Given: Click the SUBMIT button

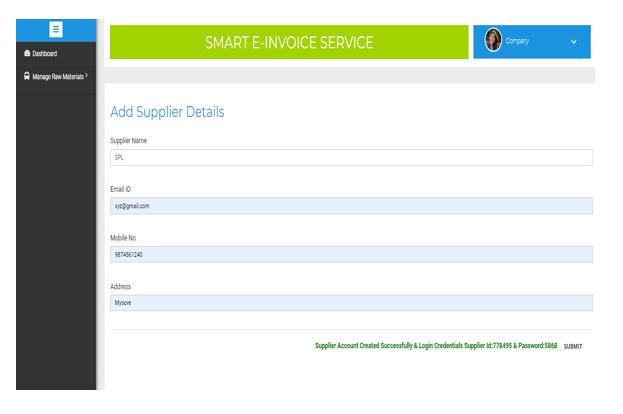Looking at the screenshot, I should click(x=573, y=346).
